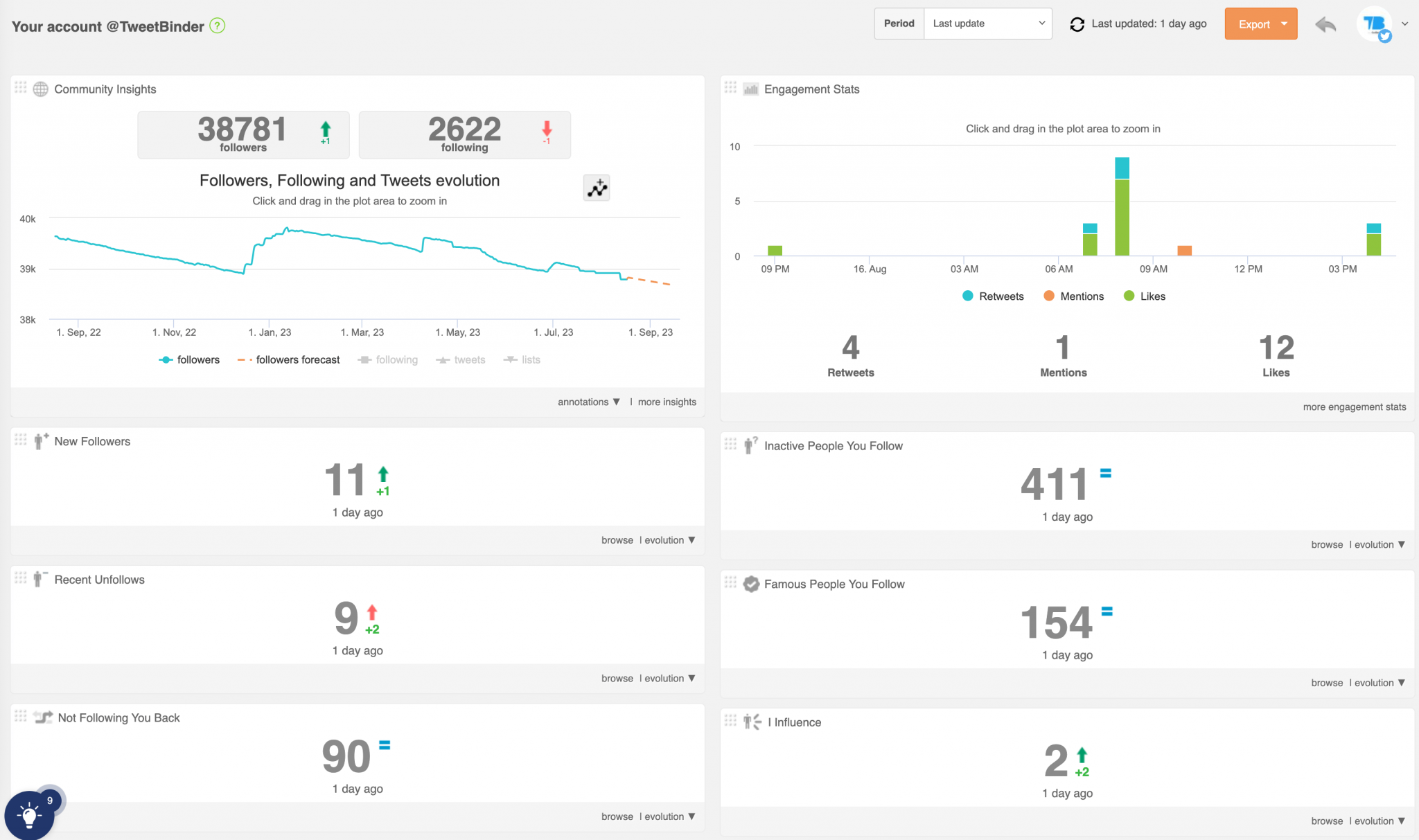The width and height of the screenshot is (1419, 840).
Task: Open the more engagement stats link
Action: click(1354, 406)
